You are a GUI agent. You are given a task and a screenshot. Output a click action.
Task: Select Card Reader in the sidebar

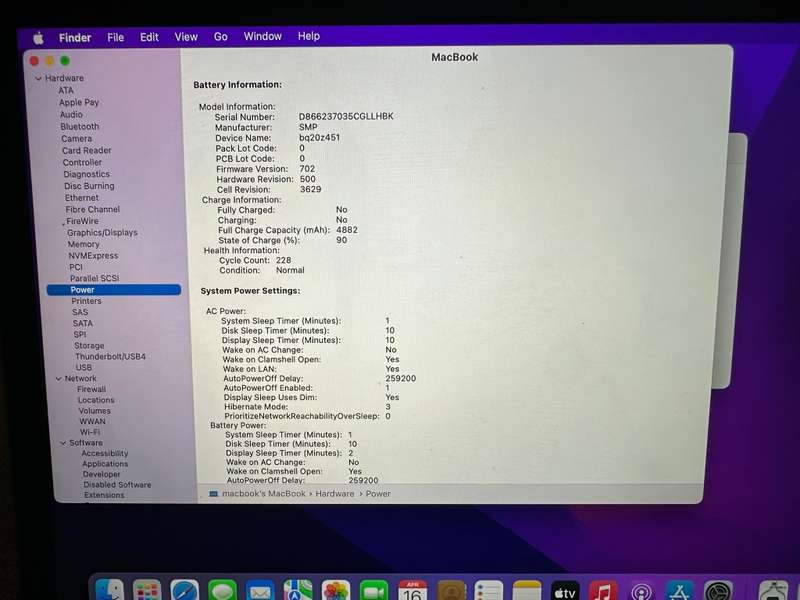[86, 151]
